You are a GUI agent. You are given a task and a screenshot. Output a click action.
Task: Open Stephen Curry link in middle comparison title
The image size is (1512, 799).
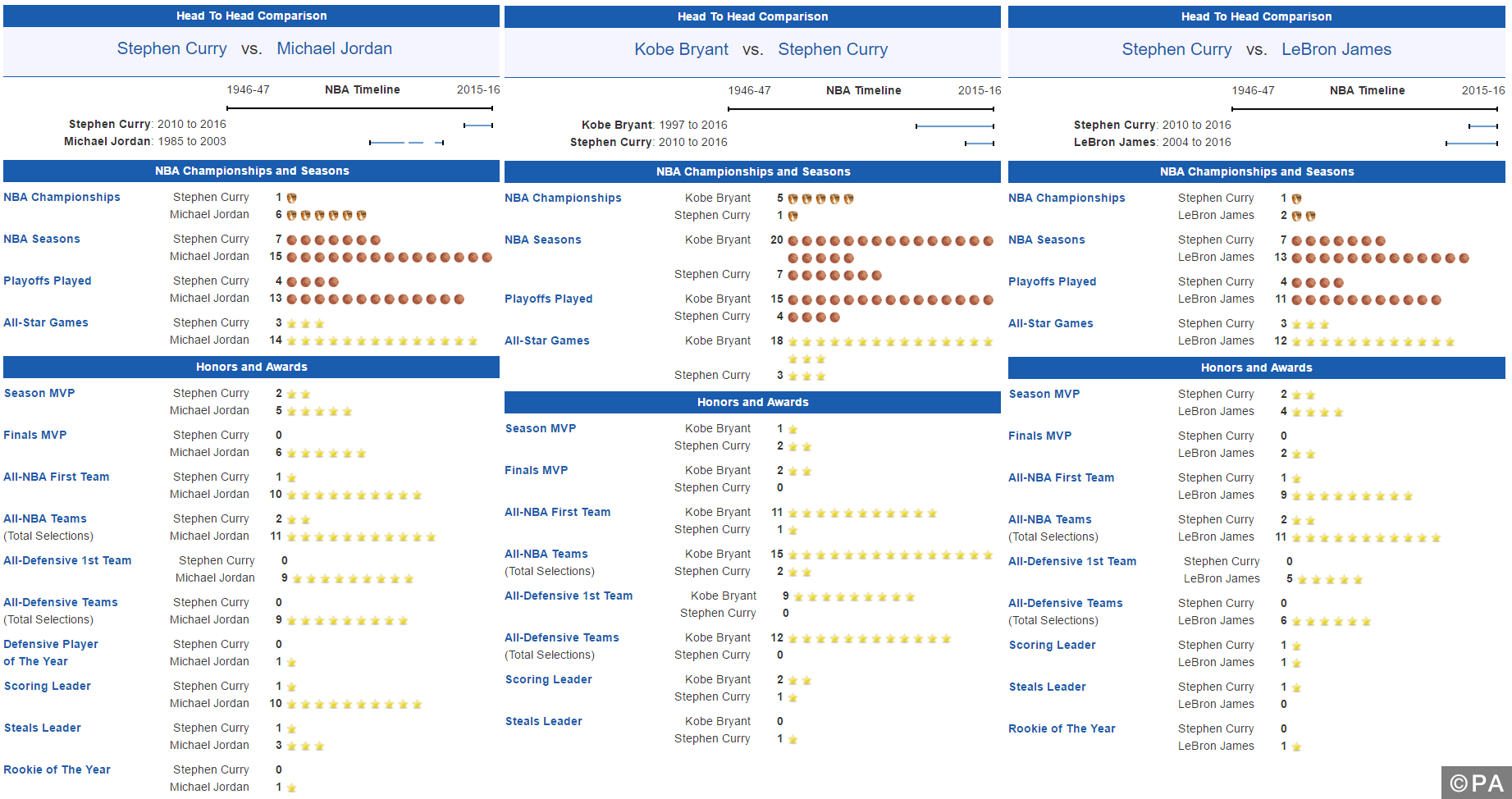(x=833, y=49)
